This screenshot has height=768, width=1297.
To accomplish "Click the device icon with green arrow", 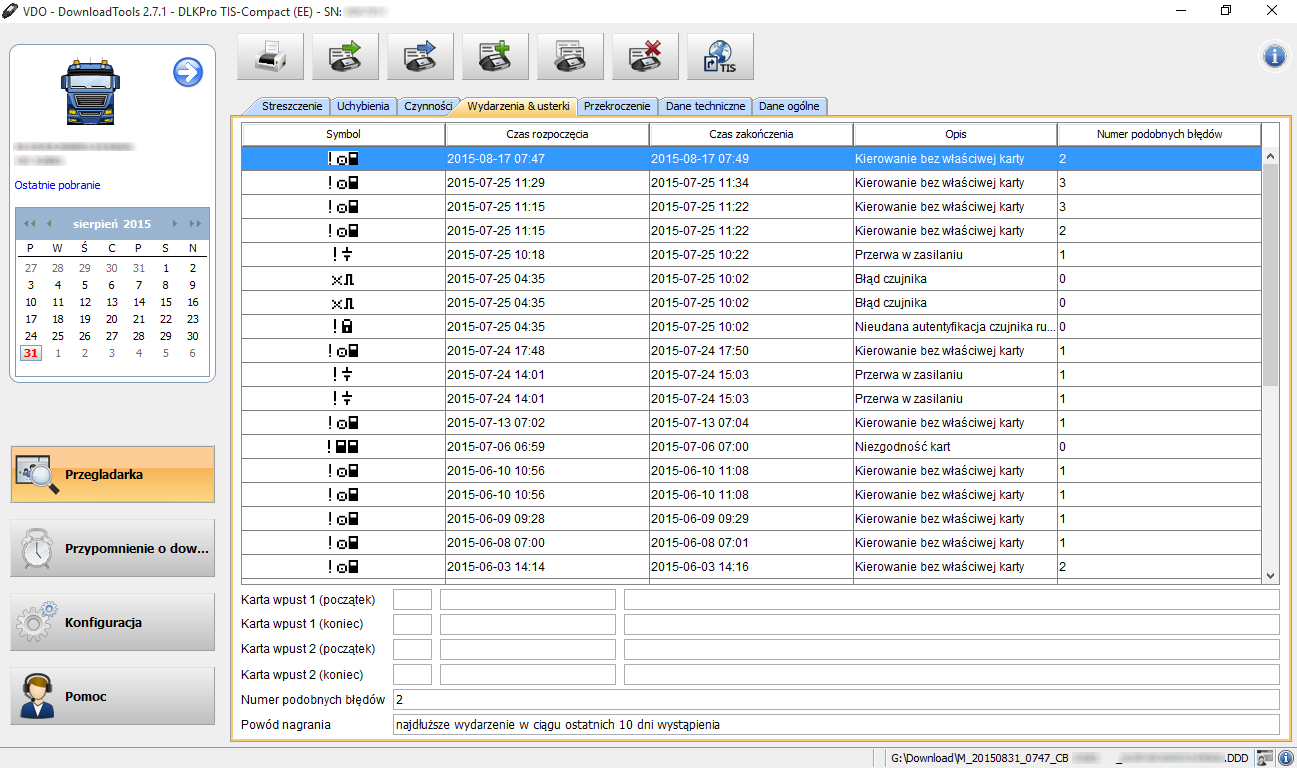I will tap(345, 57).
